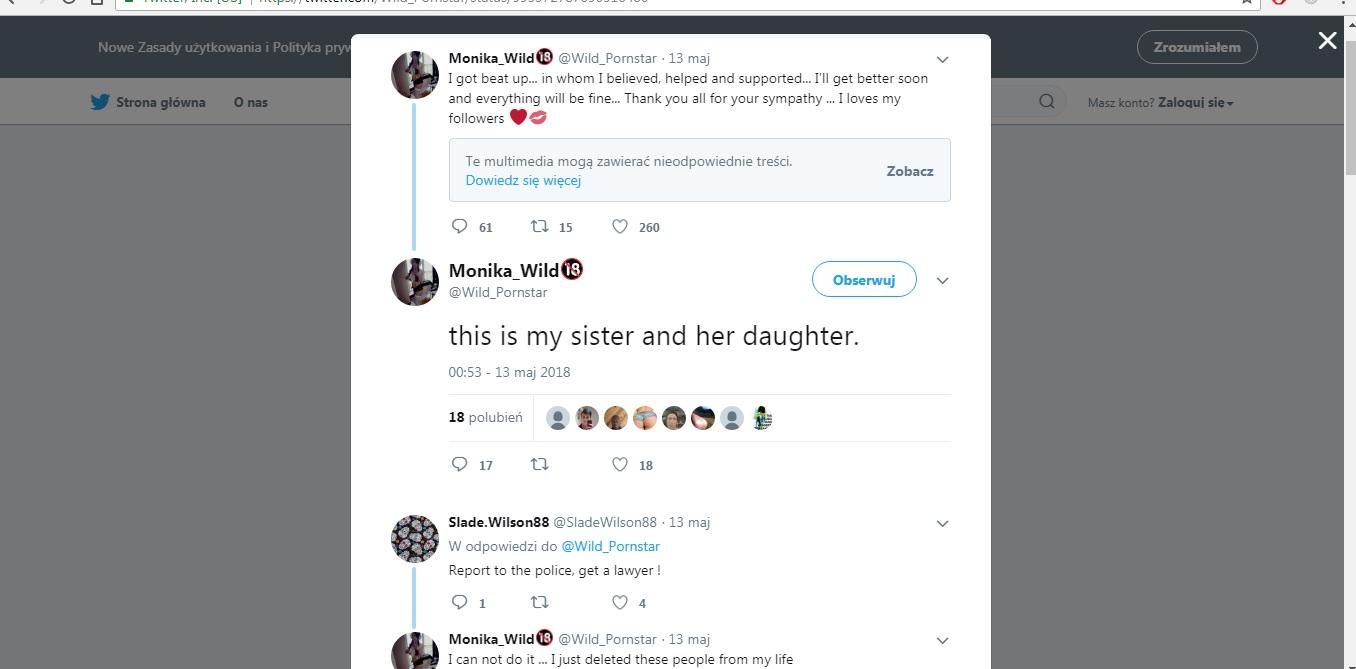
Task: Expand the 'Zaloguj się' login dropdown
Action: 1196,102
